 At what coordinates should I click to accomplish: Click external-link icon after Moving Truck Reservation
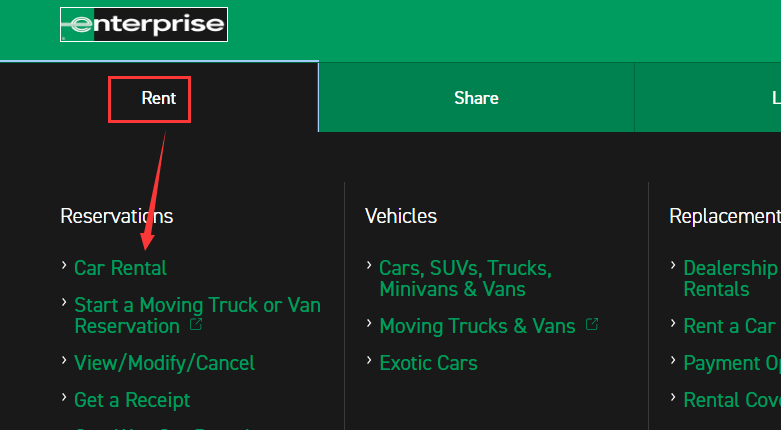pos(196,325)
